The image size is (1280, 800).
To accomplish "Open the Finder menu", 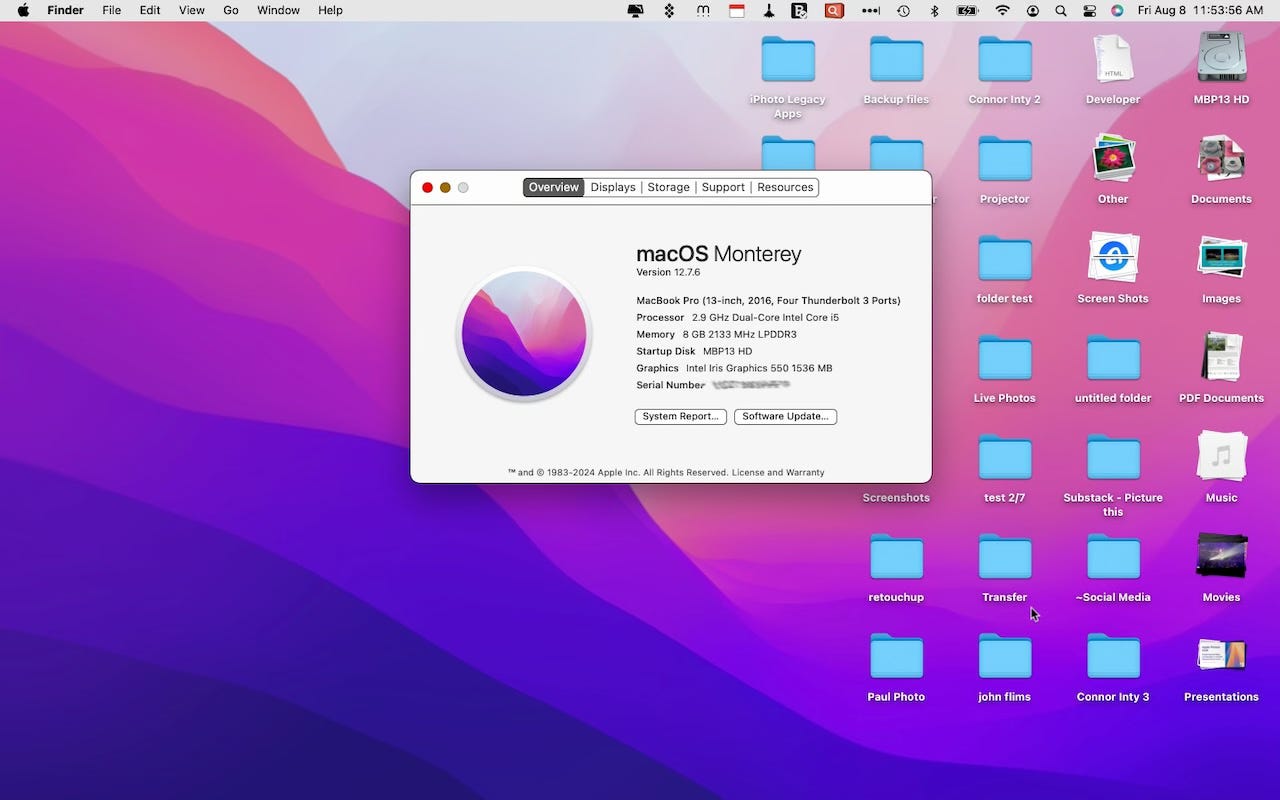I will pos(66,10).
